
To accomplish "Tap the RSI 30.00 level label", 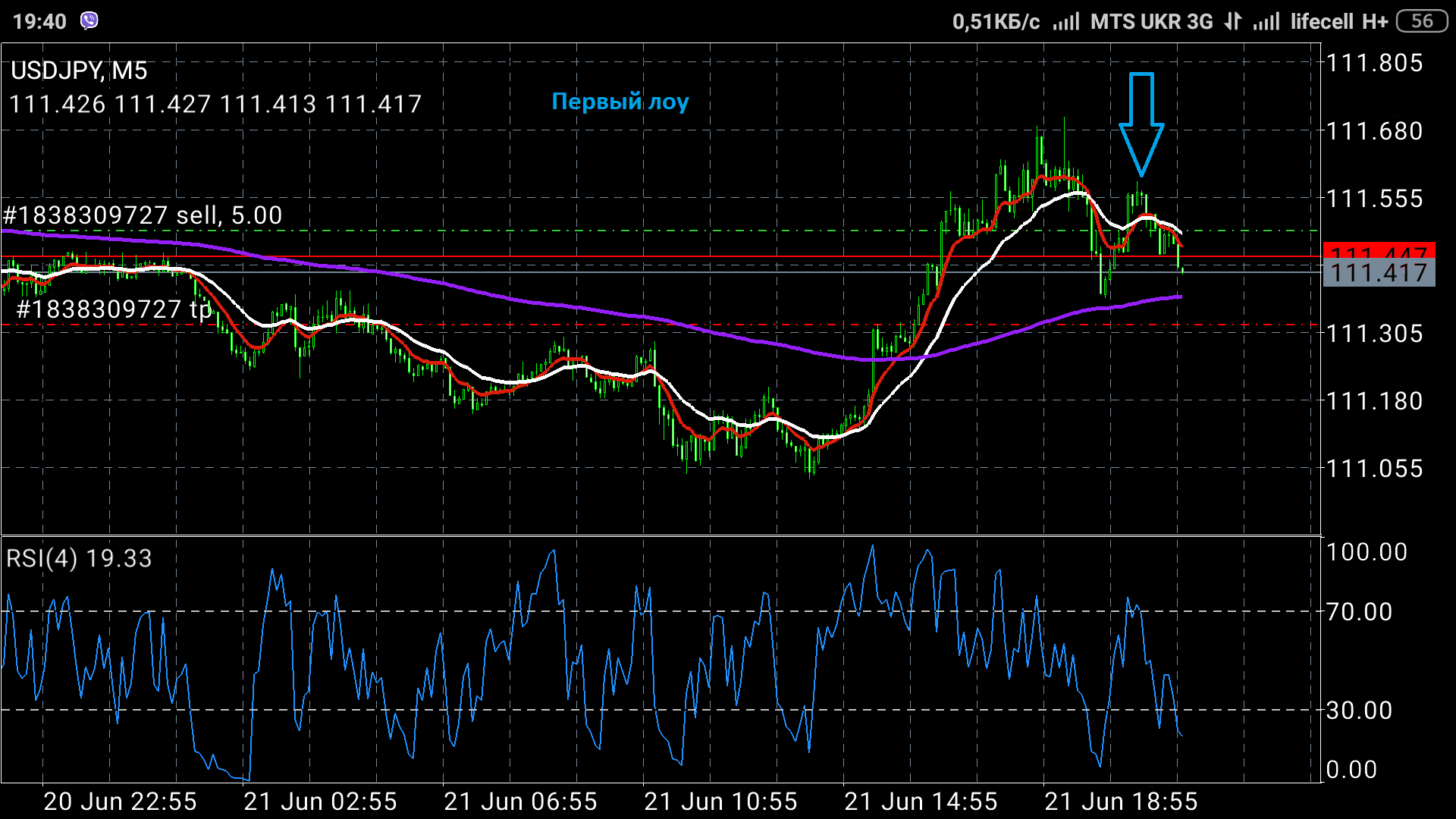I will pos(1359,711).
